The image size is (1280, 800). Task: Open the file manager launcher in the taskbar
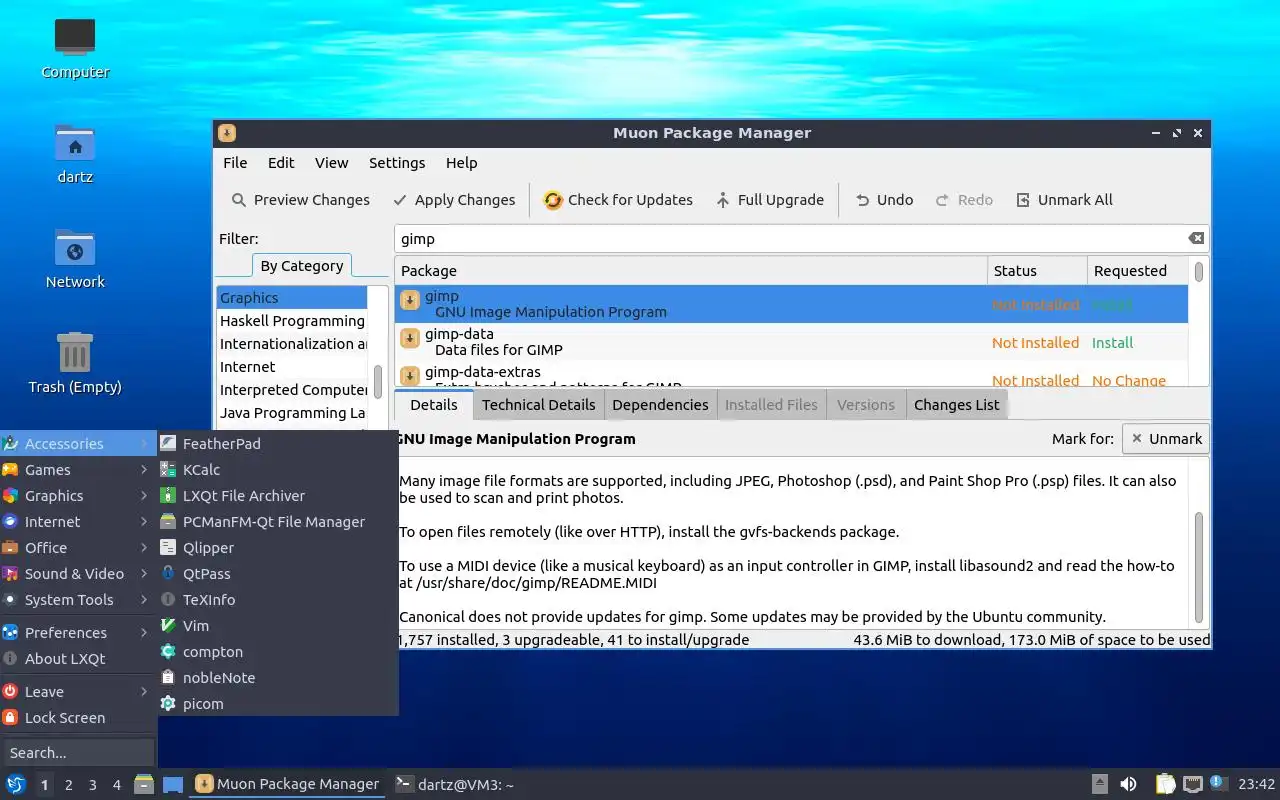coord(144,784)
